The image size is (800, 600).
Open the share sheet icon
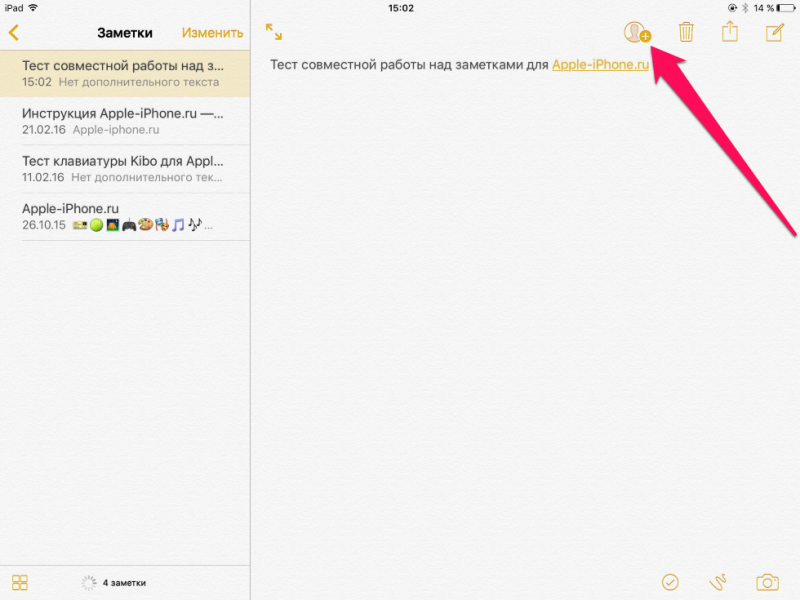point(730,32)
